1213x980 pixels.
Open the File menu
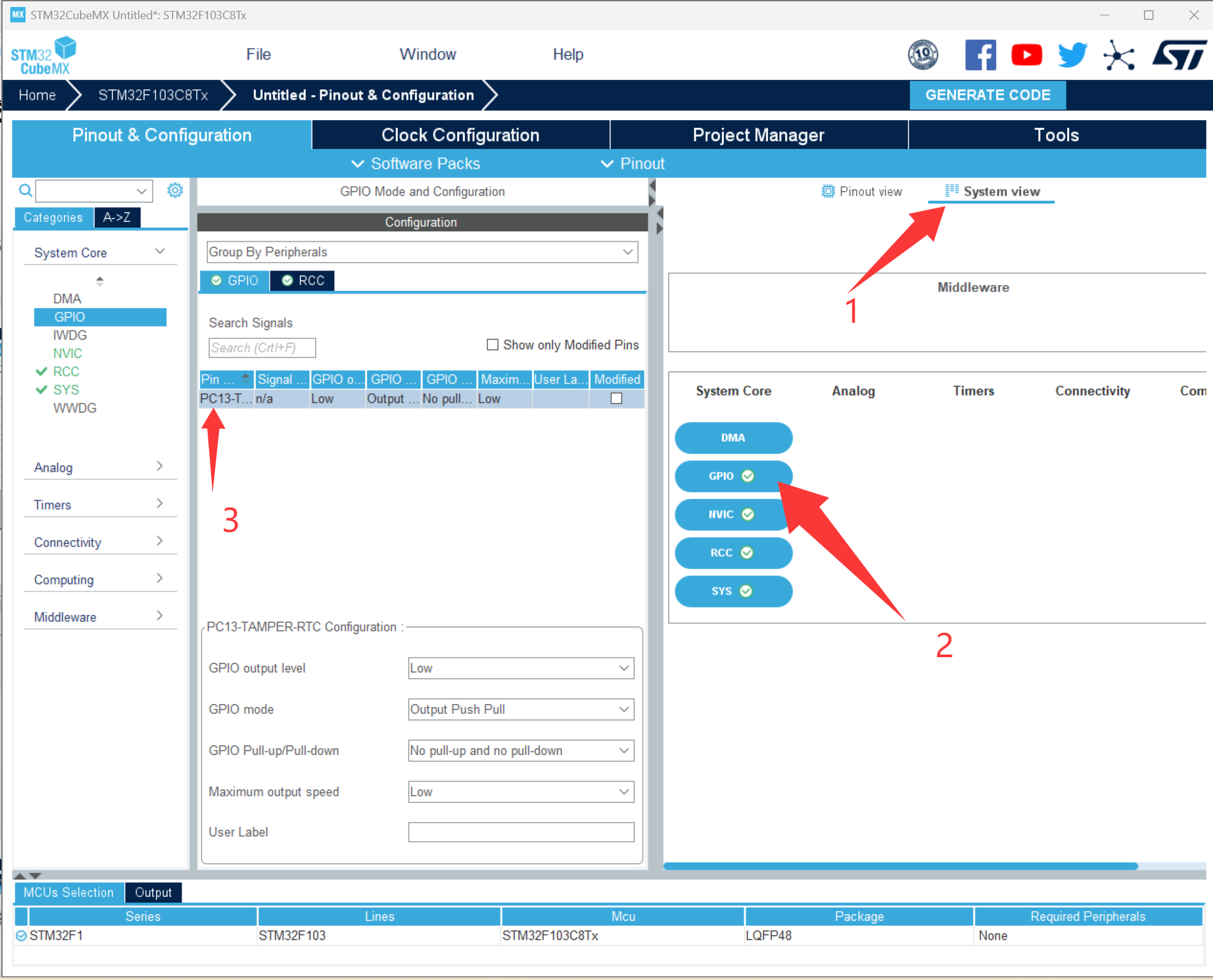pos(258,54)
